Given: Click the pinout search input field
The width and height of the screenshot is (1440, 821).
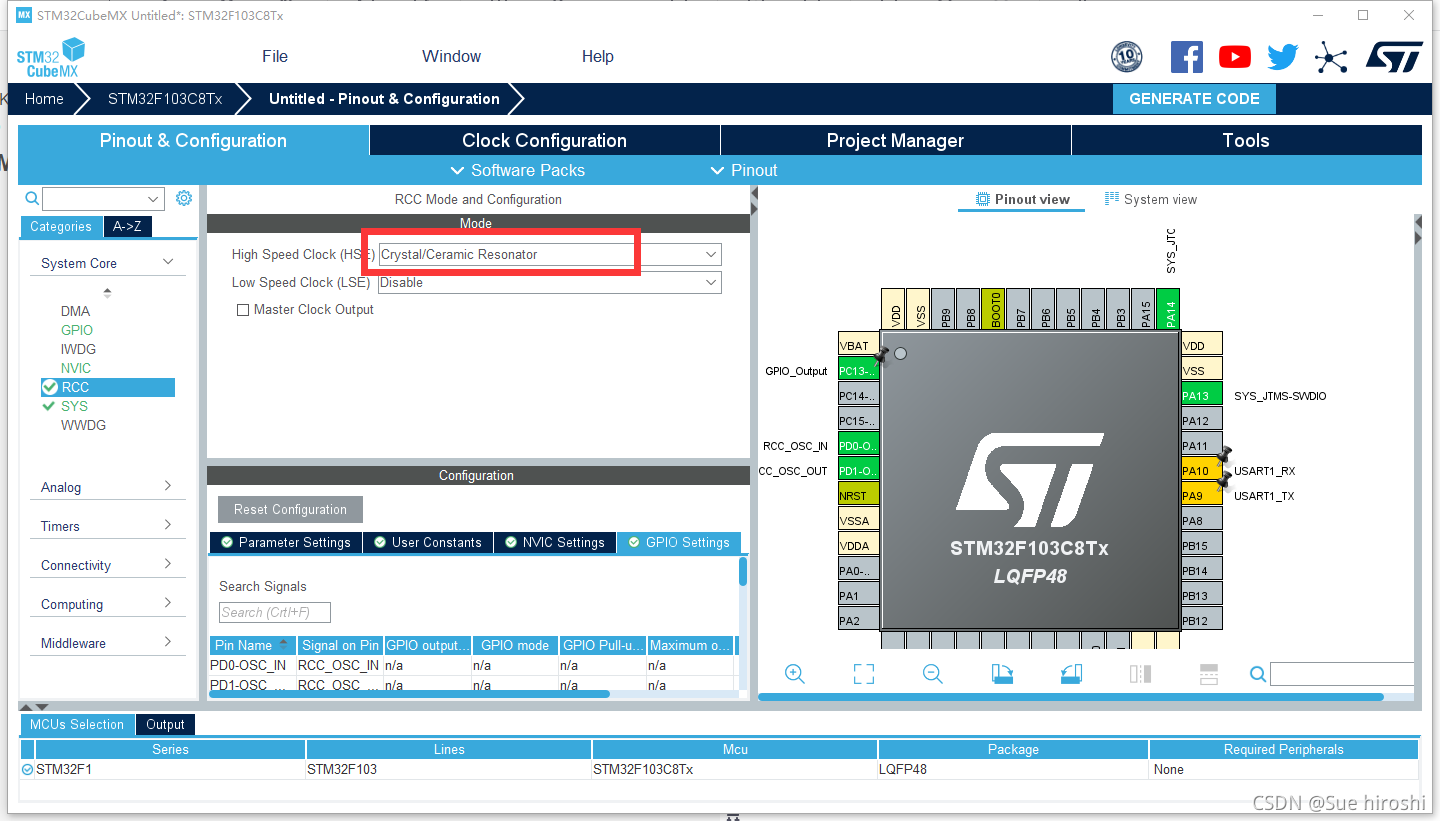Looking at the screenshot, I should [1342, 674].
